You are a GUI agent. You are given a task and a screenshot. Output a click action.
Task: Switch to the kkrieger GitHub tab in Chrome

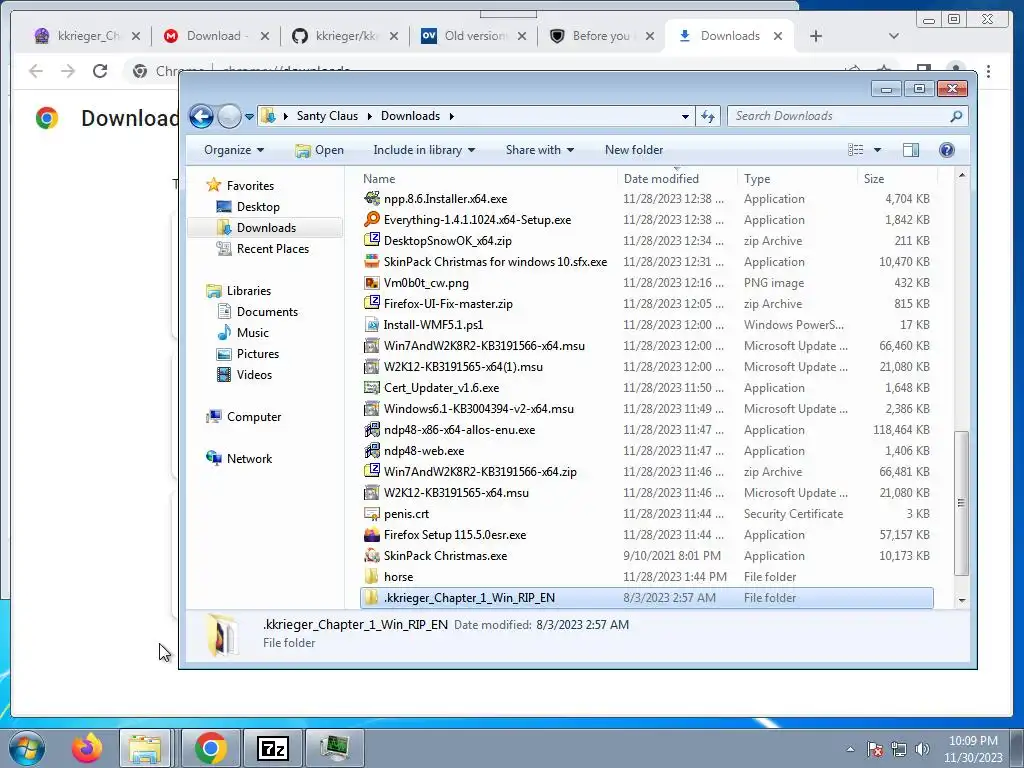click(x=345, y=36)
